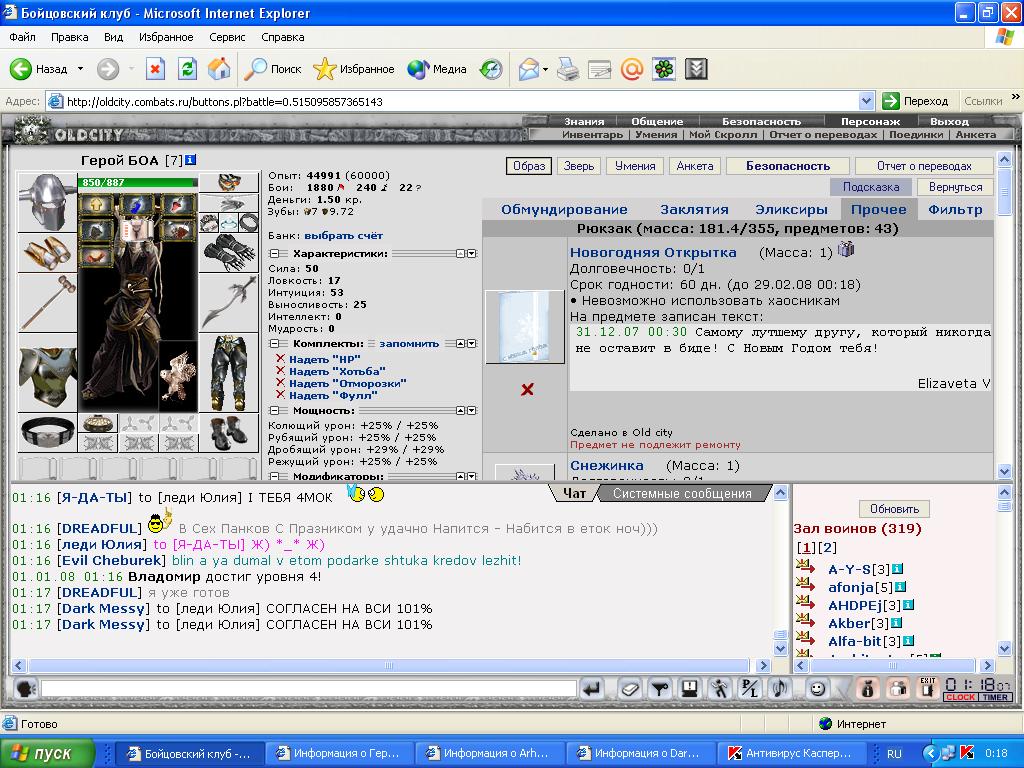Refresh the page via green arrows icon
This screenshot has height=768, width=1024.
(x=187, y=69)
